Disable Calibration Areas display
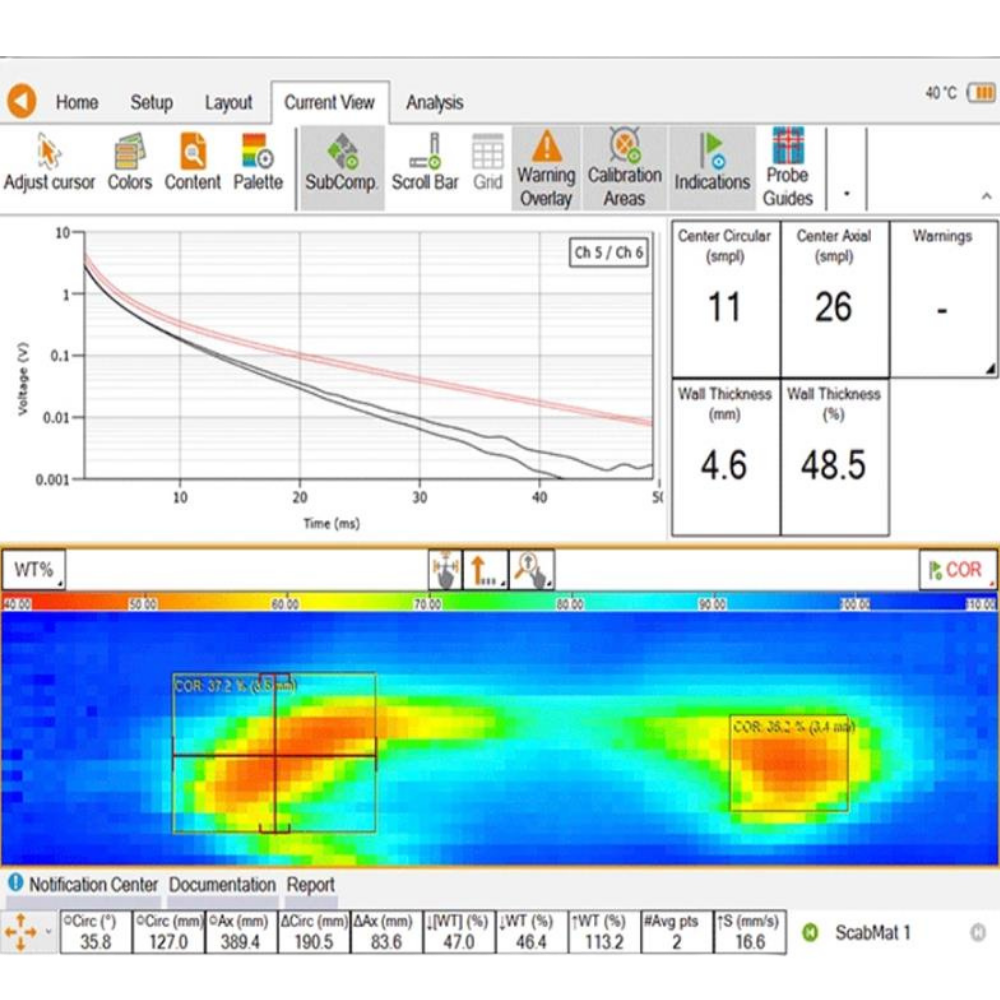The image size is (1000, 1000). tap(624, 168)
